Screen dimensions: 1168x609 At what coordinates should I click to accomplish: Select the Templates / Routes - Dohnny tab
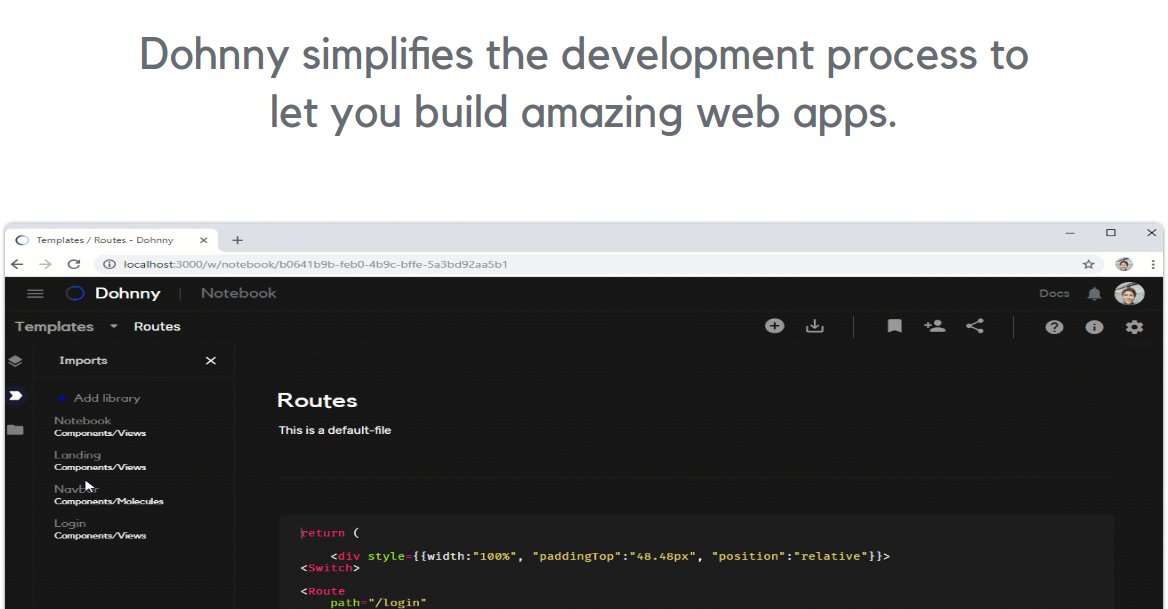click(x=112, y=240)
